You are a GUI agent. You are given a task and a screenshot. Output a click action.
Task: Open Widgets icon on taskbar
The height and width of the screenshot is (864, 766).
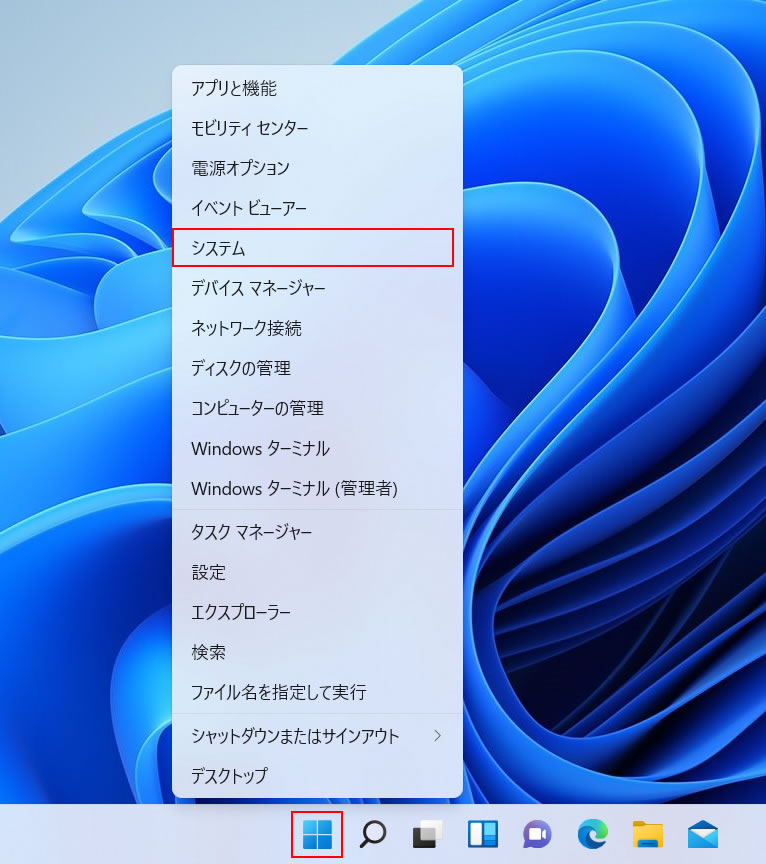(483, 834)
